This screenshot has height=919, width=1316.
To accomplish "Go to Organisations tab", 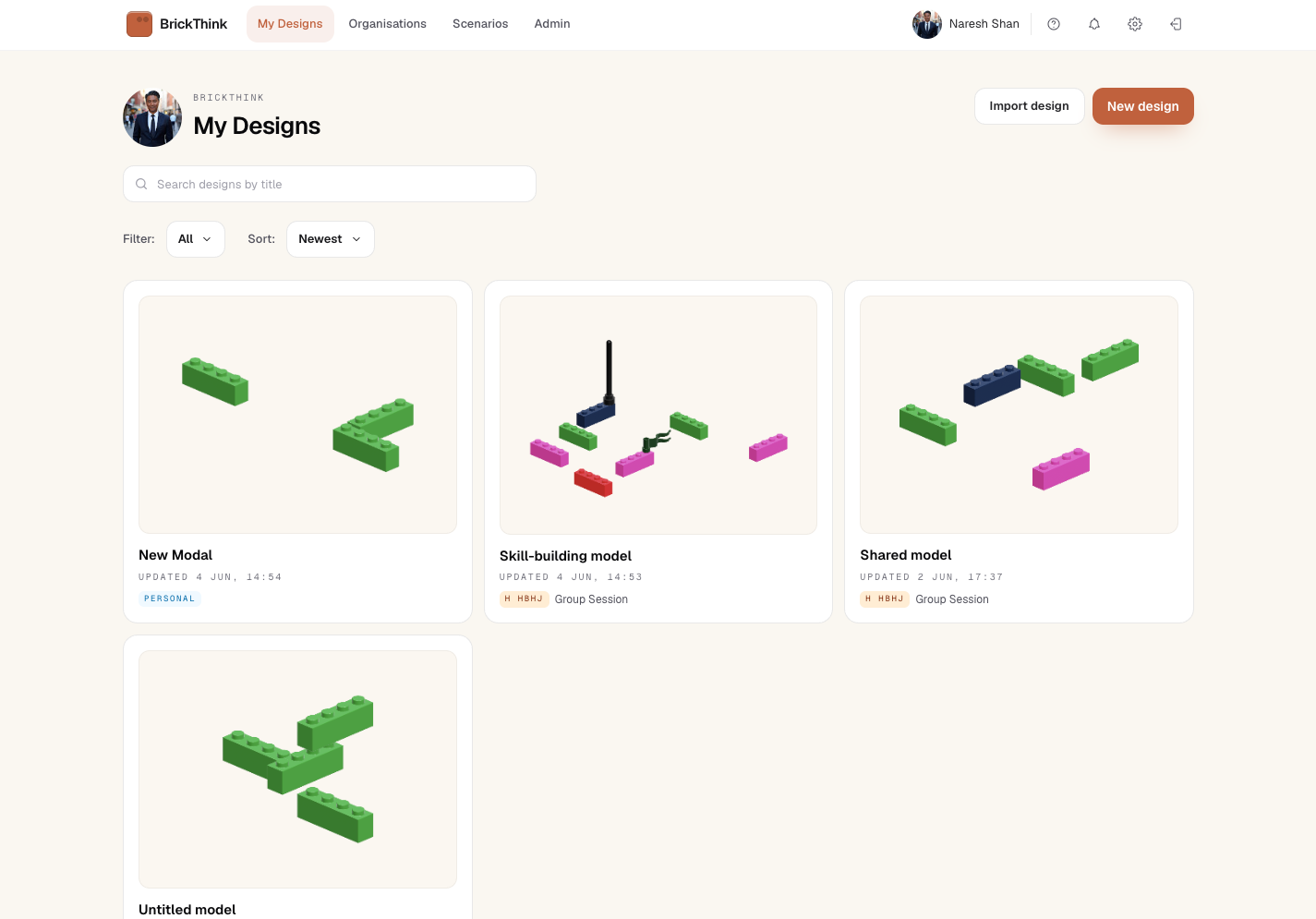I will click(x=388, y=24).
